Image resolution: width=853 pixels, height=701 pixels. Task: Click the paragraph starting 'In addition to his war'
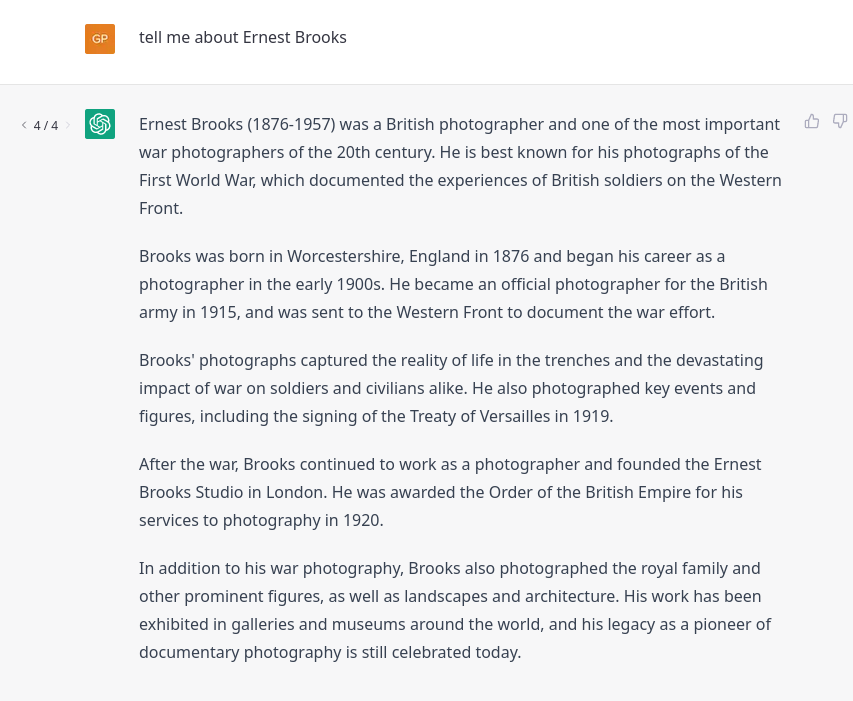[x=455, y=610]
